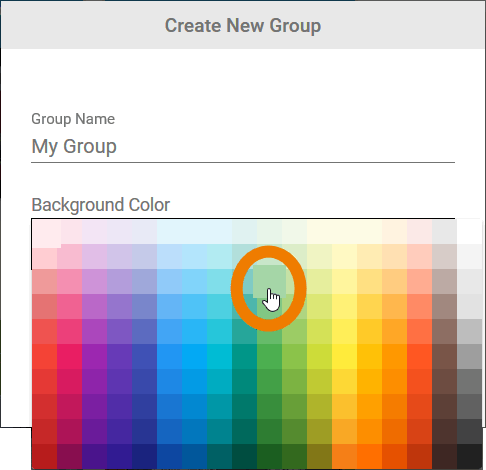Click the Create New Group dialog header

pyautogui.click(x=243, y=26)
